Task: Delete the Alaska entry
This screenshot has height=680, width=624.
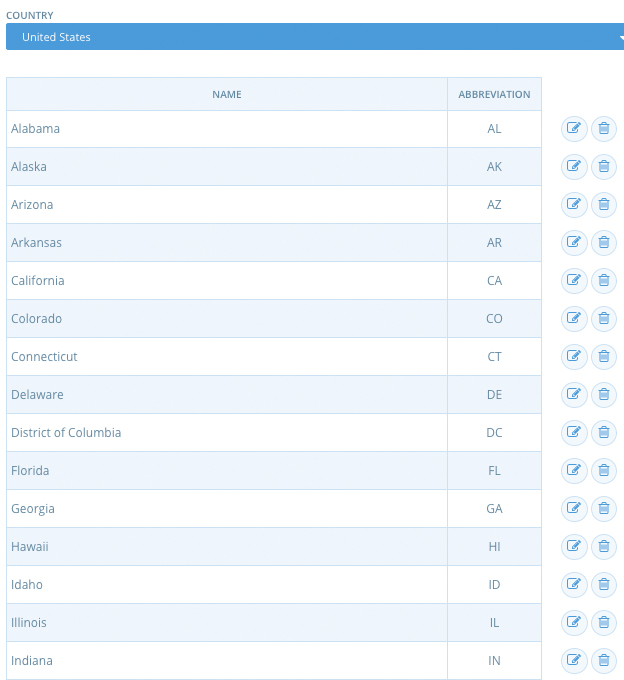Action: 604,167
